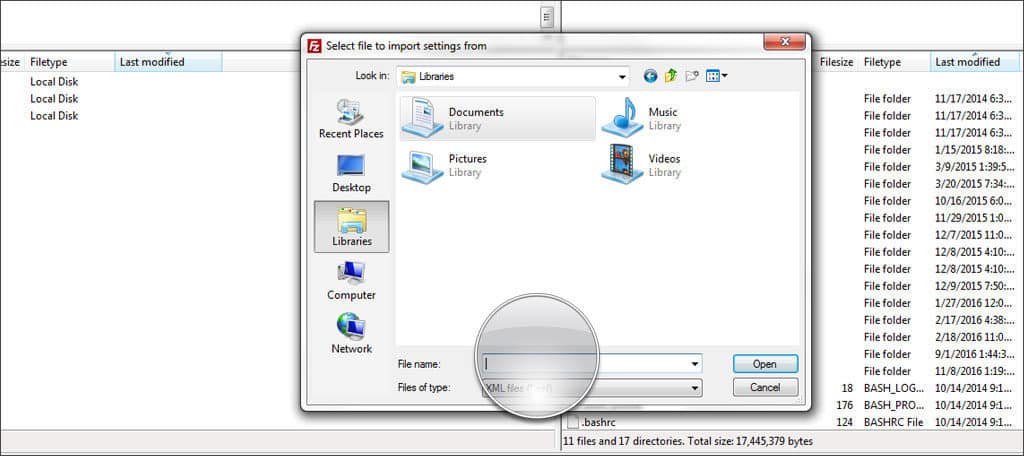Click the Back navigation arrow icon
The height and width of the screenshot is (456, 1024).
[x=651, y=76]
